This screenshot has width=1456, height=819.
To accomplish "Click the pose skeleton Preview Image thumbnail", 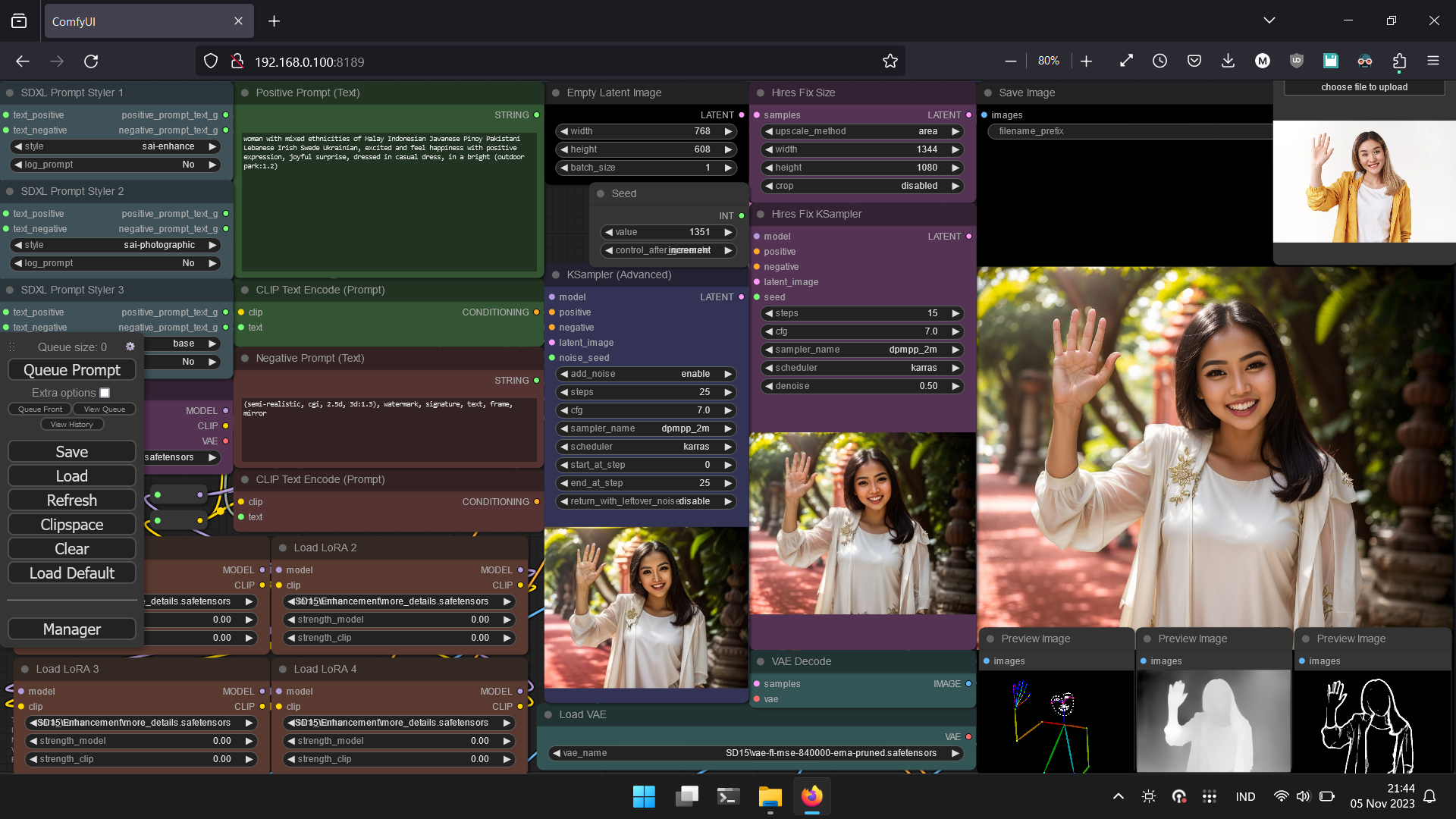I will [1056, 722].
